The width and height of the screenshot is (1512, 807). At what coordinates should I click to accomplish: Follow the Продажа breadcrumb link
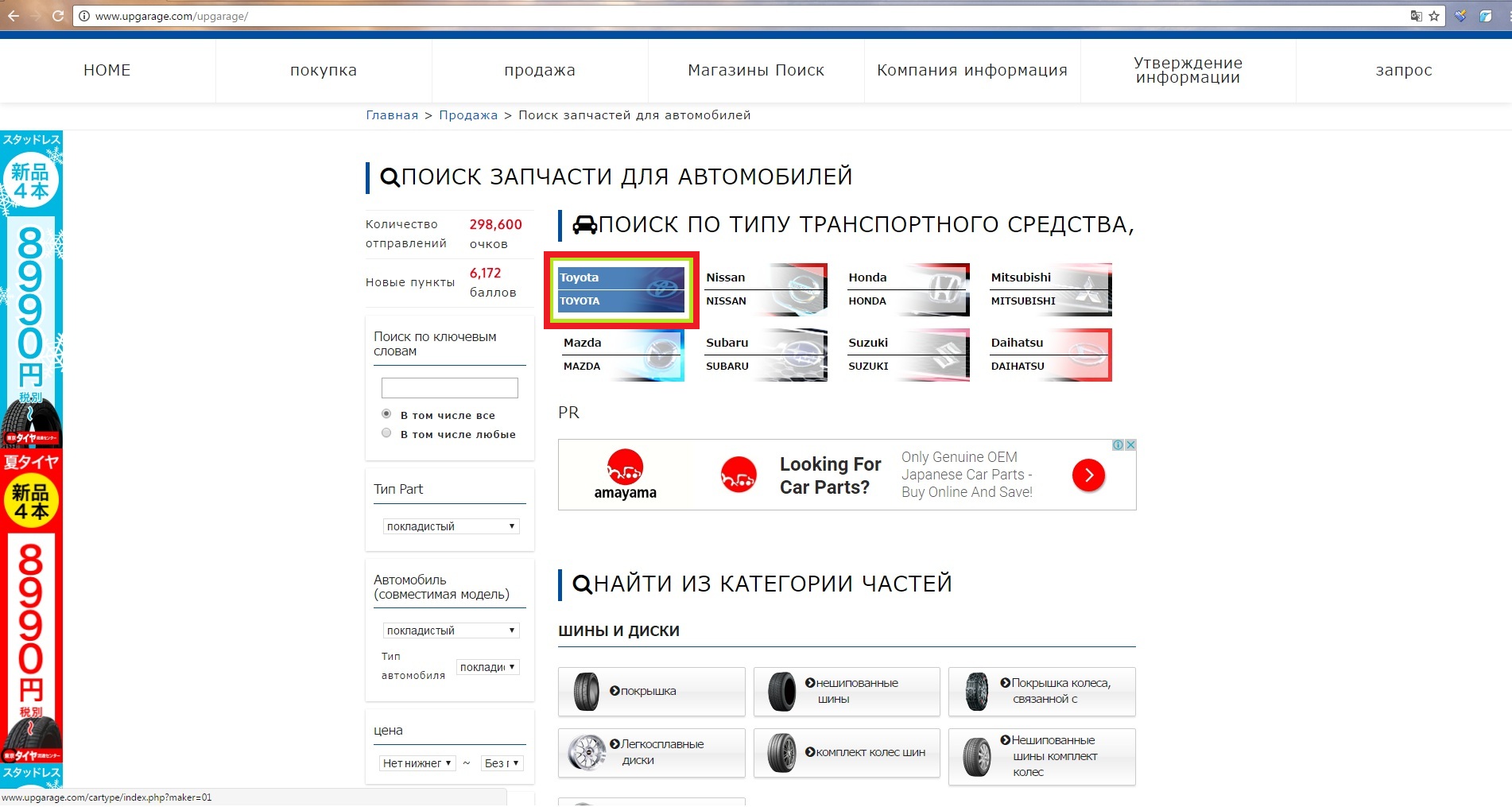tap(468, 115)
